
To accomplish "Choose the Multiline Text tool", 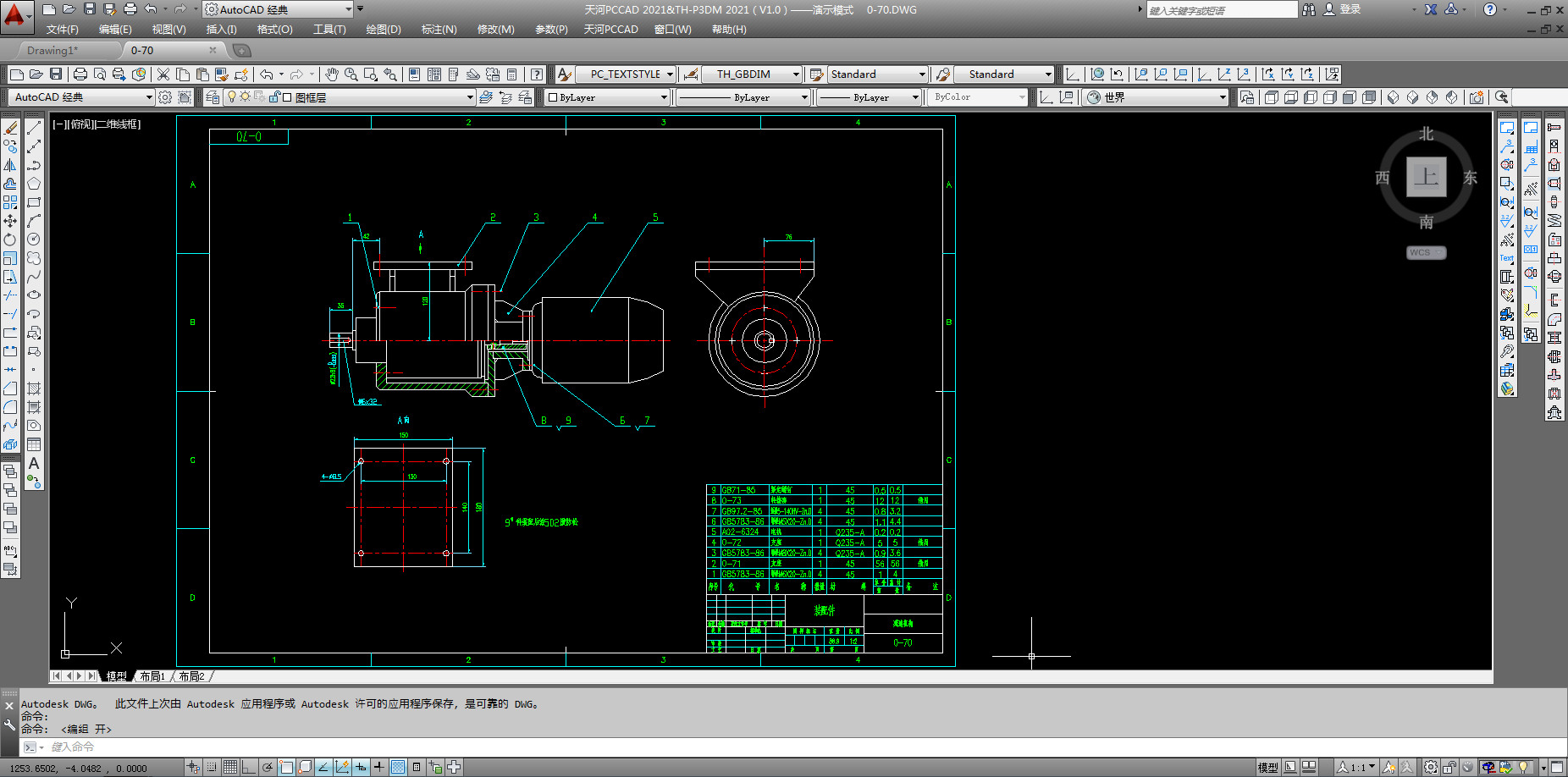I will pyautogui.click(x=34, y=464).
